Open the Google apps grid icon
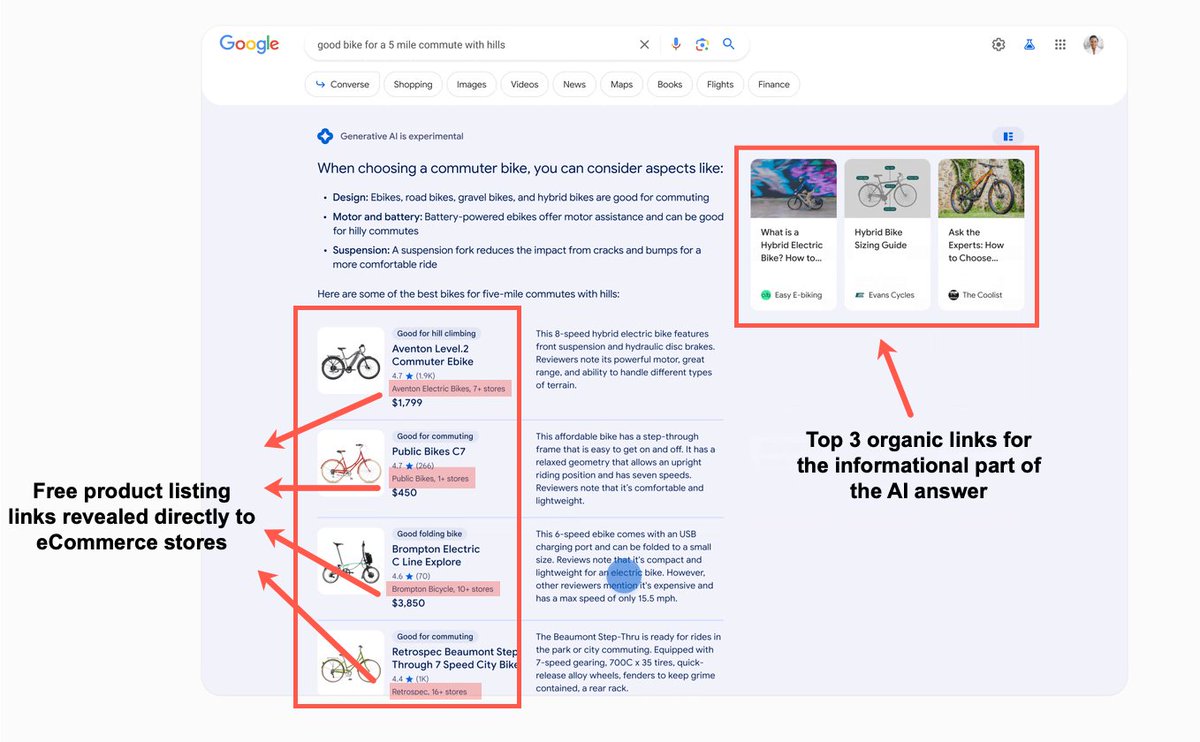The image size is (1200, 742). (1060, 44)
